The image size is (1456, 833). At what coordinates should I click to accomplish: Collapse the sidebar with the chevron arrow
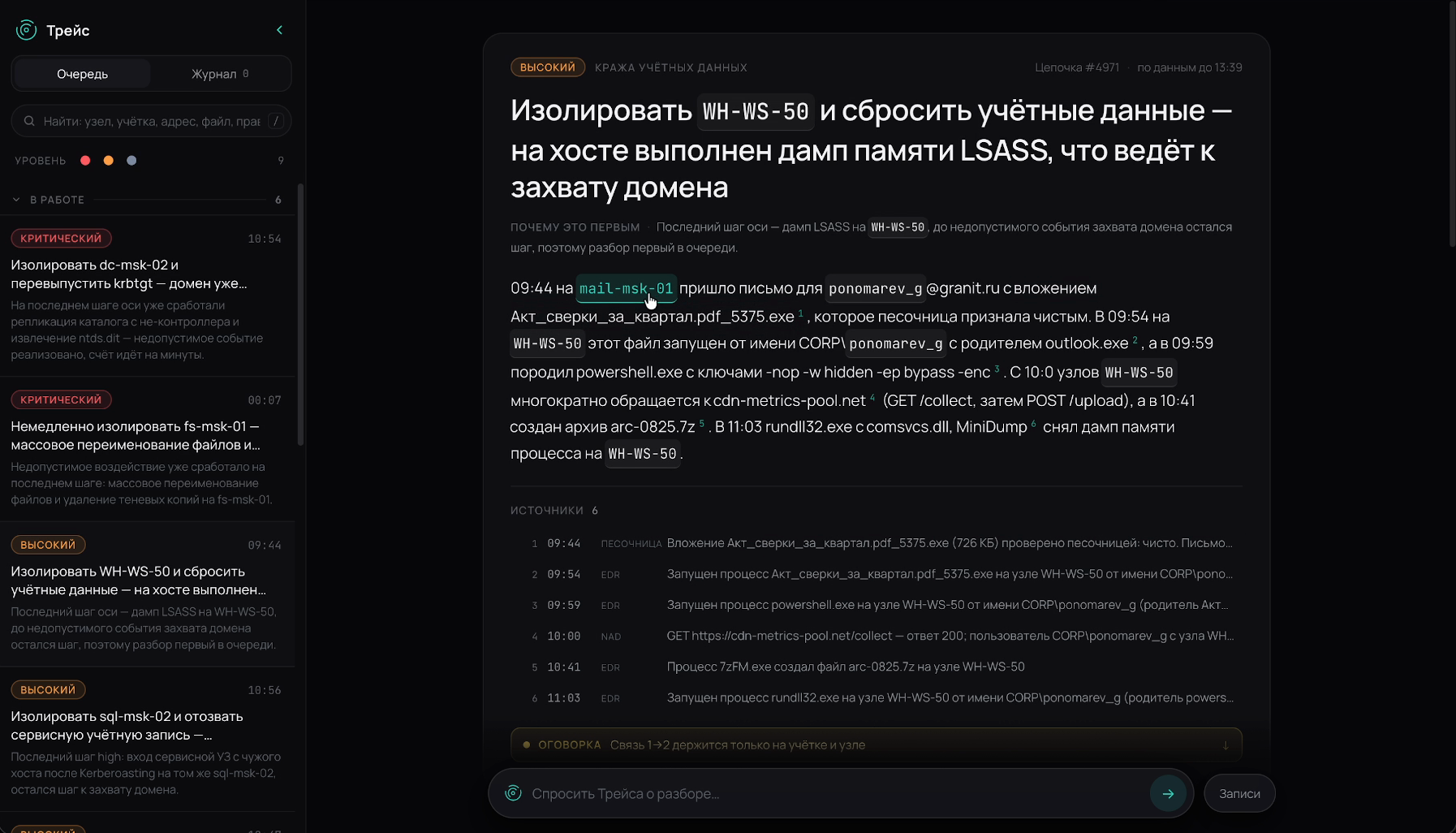click(280, 30)
